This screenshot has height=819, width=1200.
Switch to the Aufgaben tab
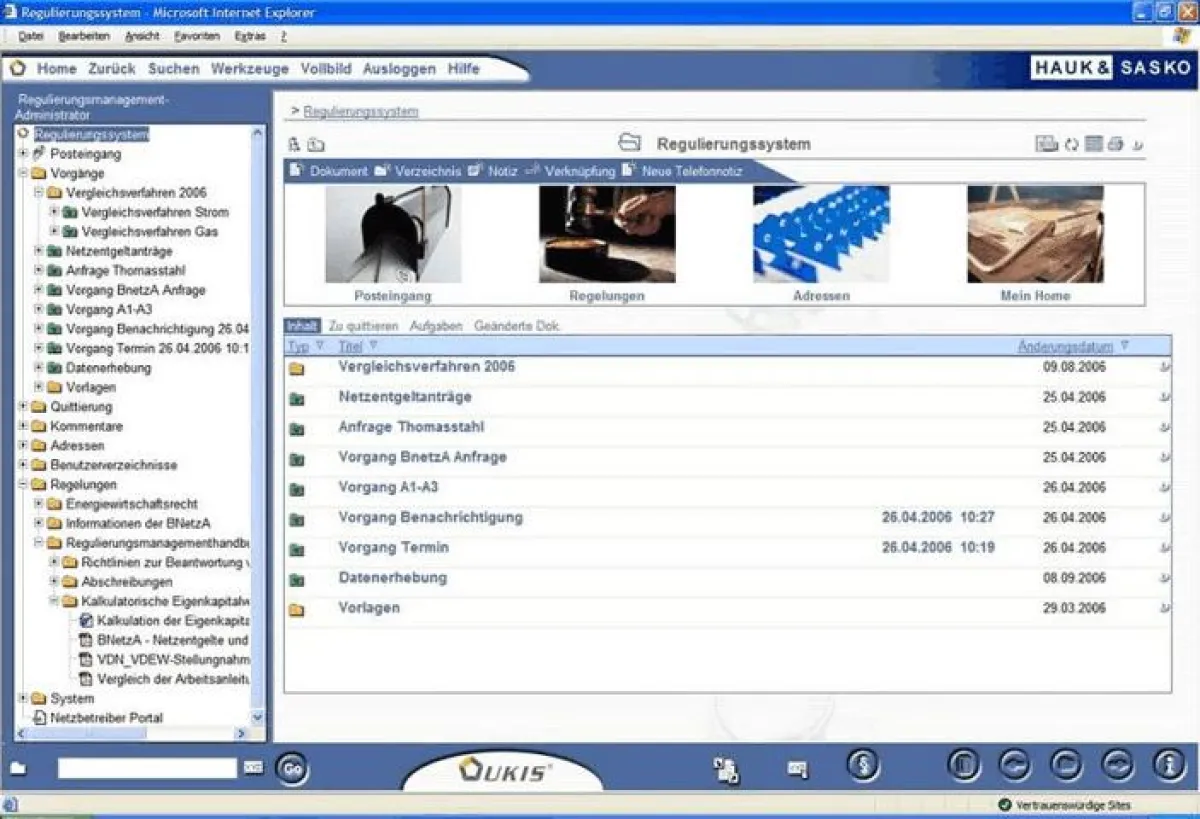point(436,326)
